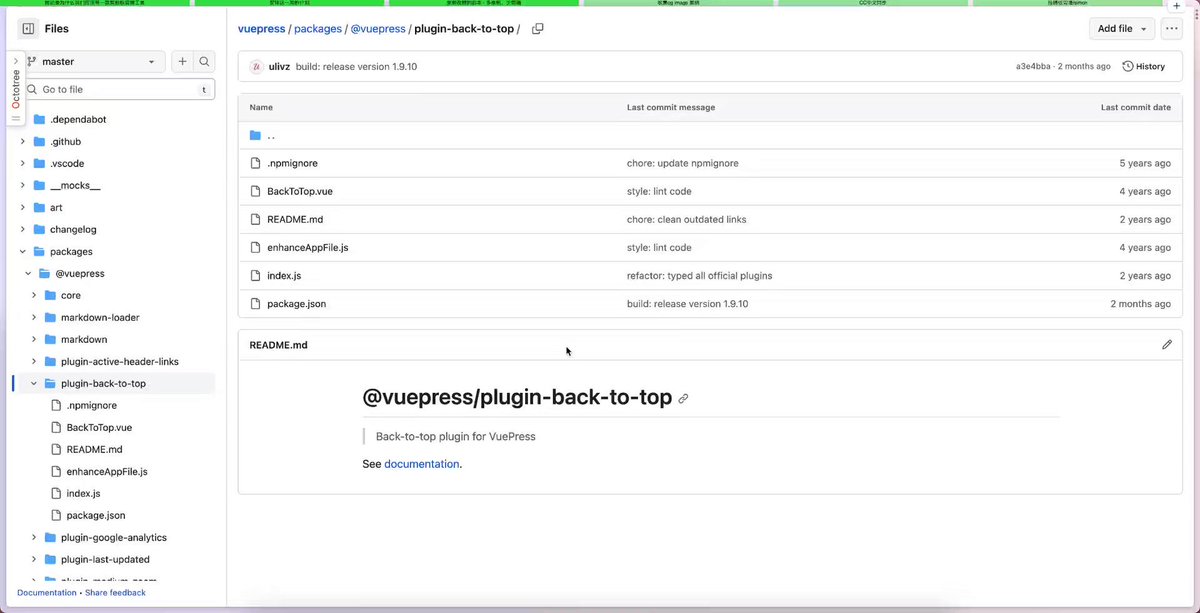The image size is (1200, 613).
Task: Navigate to vuepress breadcrumb root
Action: 261,29
